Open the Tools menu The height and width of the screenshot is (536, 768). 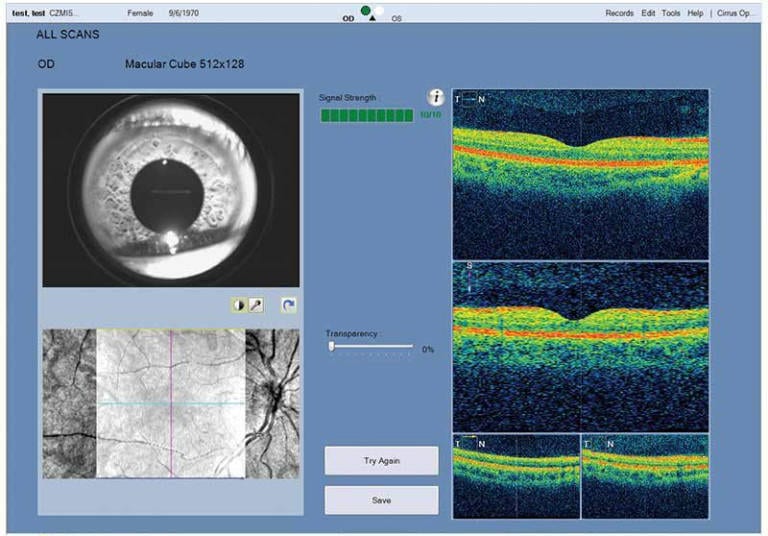pyautogui.click(x=671, y=13)
